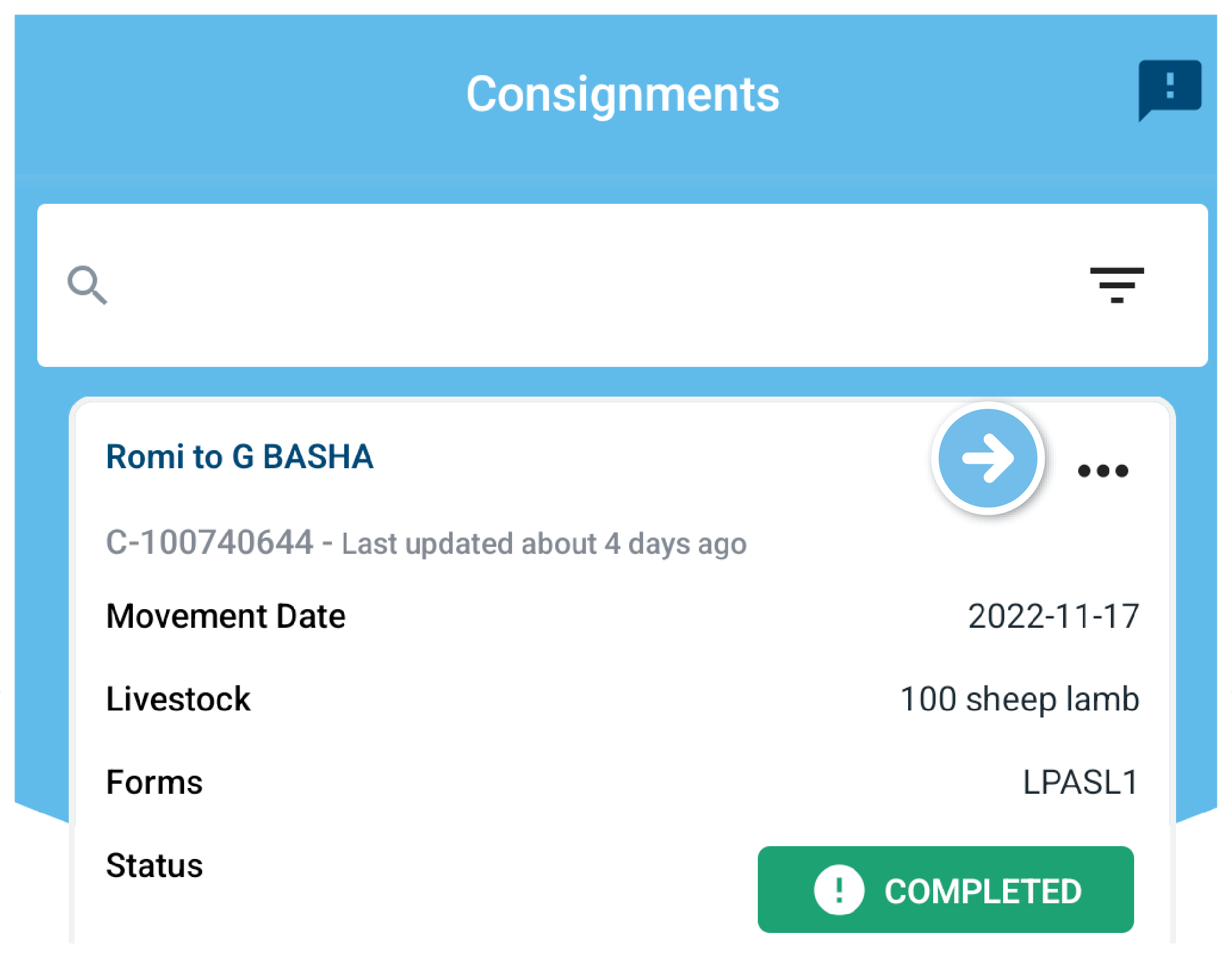Click the Status label
1232x958 pixels.
coord(154,865)
